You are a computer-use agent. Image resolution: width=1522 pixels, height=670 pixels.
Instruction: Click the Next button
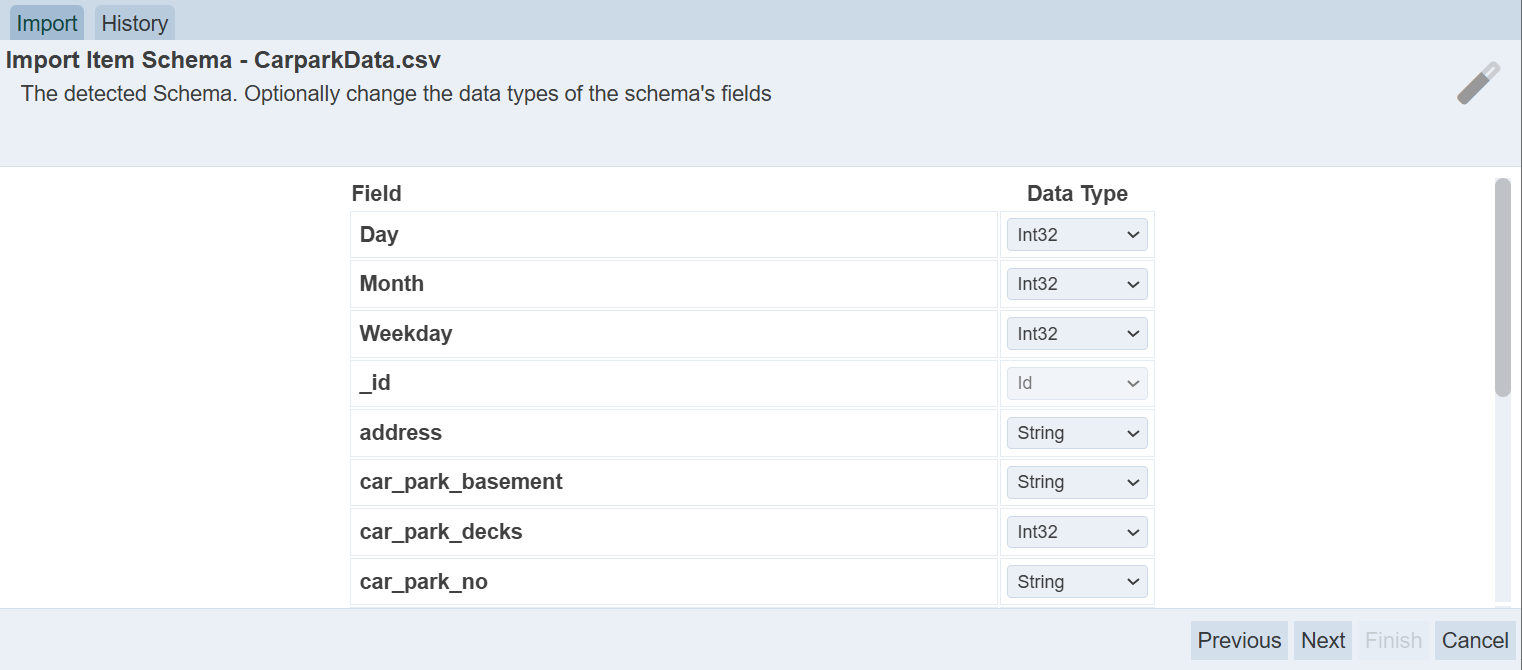tap(1322, 641)
